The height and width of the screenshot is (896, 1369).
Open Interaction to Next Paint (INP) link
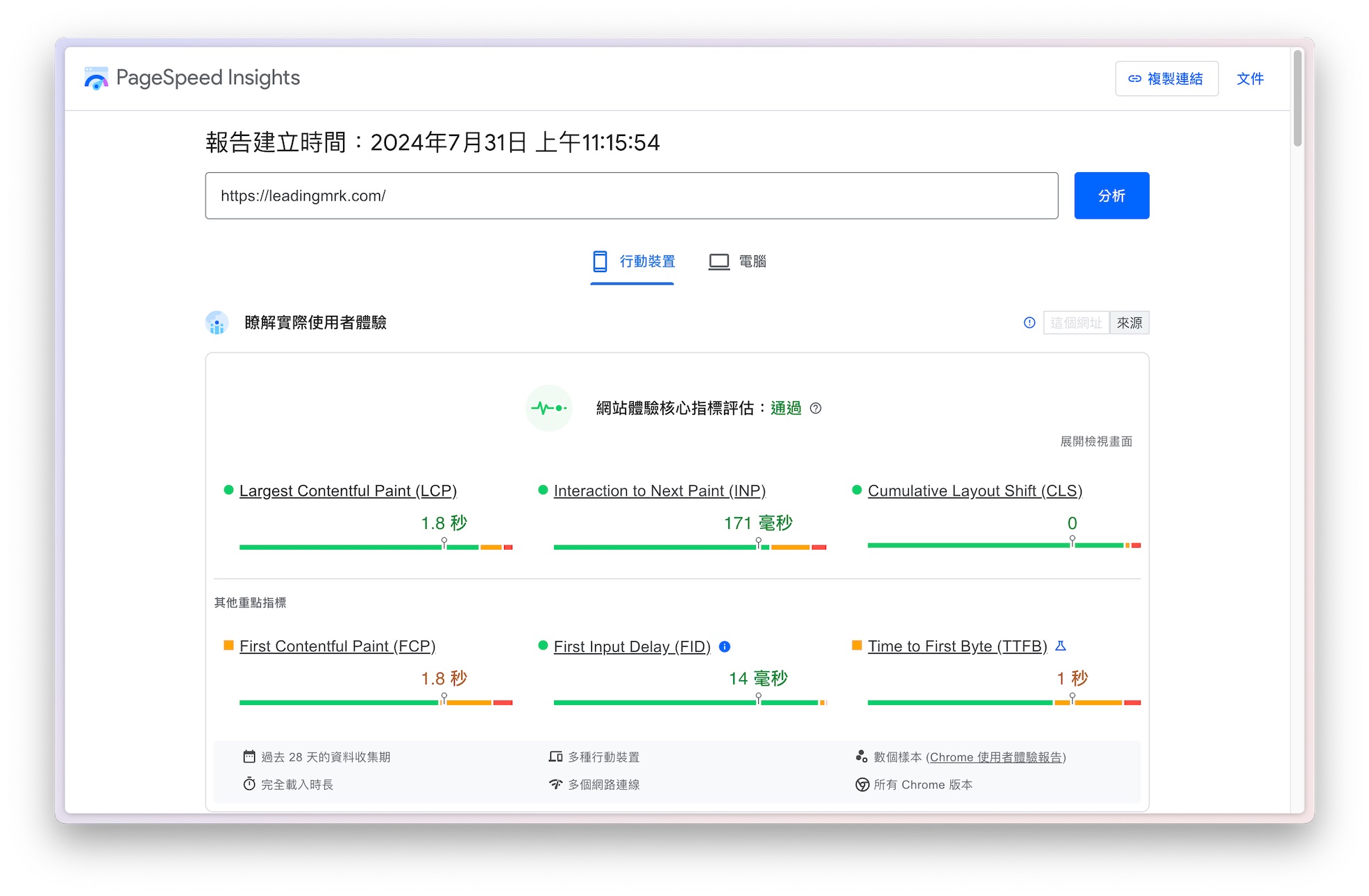[660, 491]
